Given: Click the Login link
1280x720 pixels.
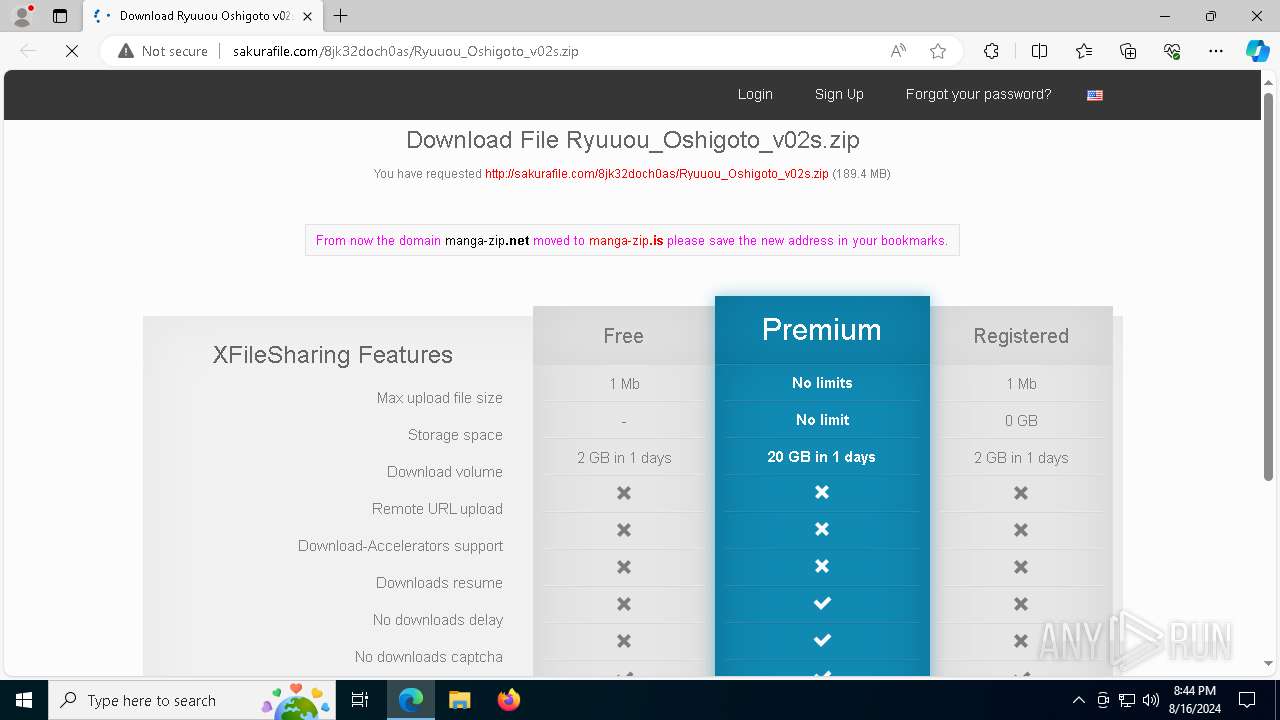Looking at the screenshot, I should (755, 94).
